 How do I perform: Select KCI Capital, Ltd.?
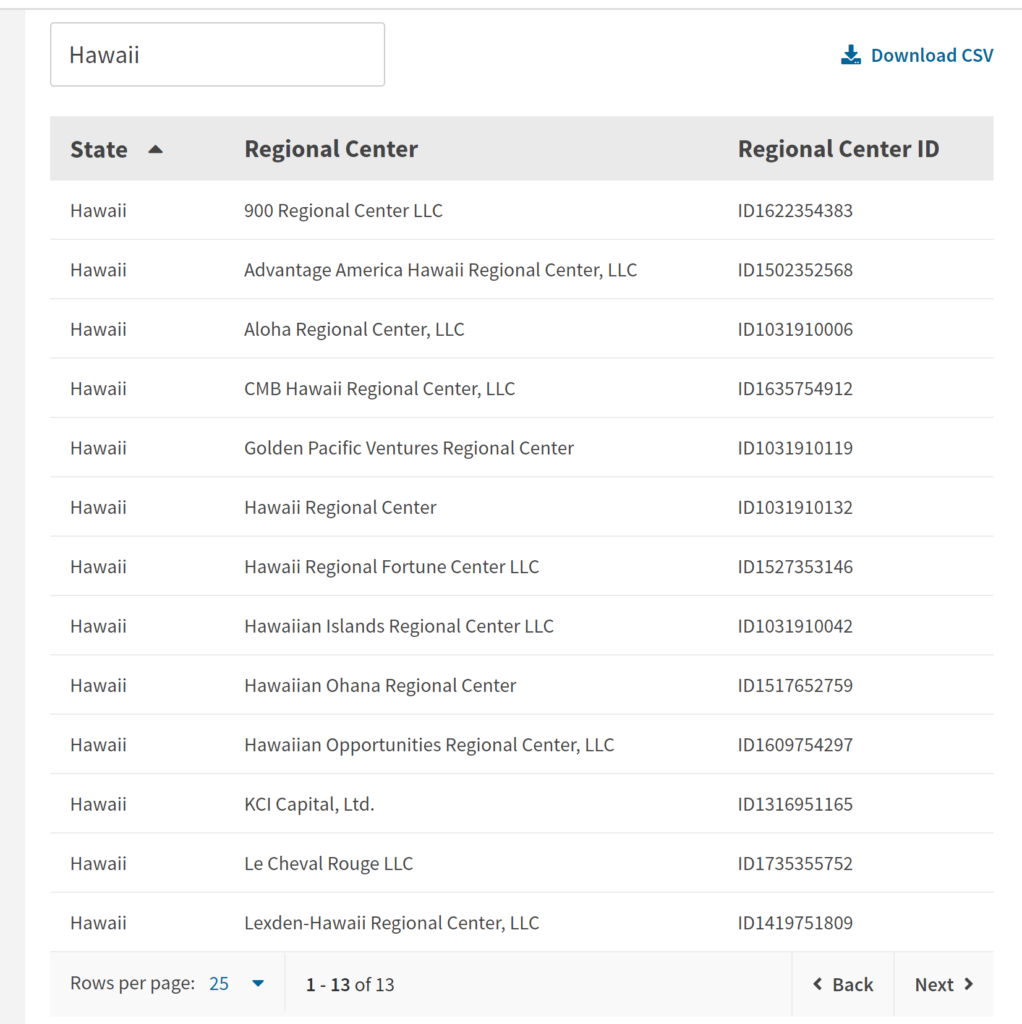(310, 804)
